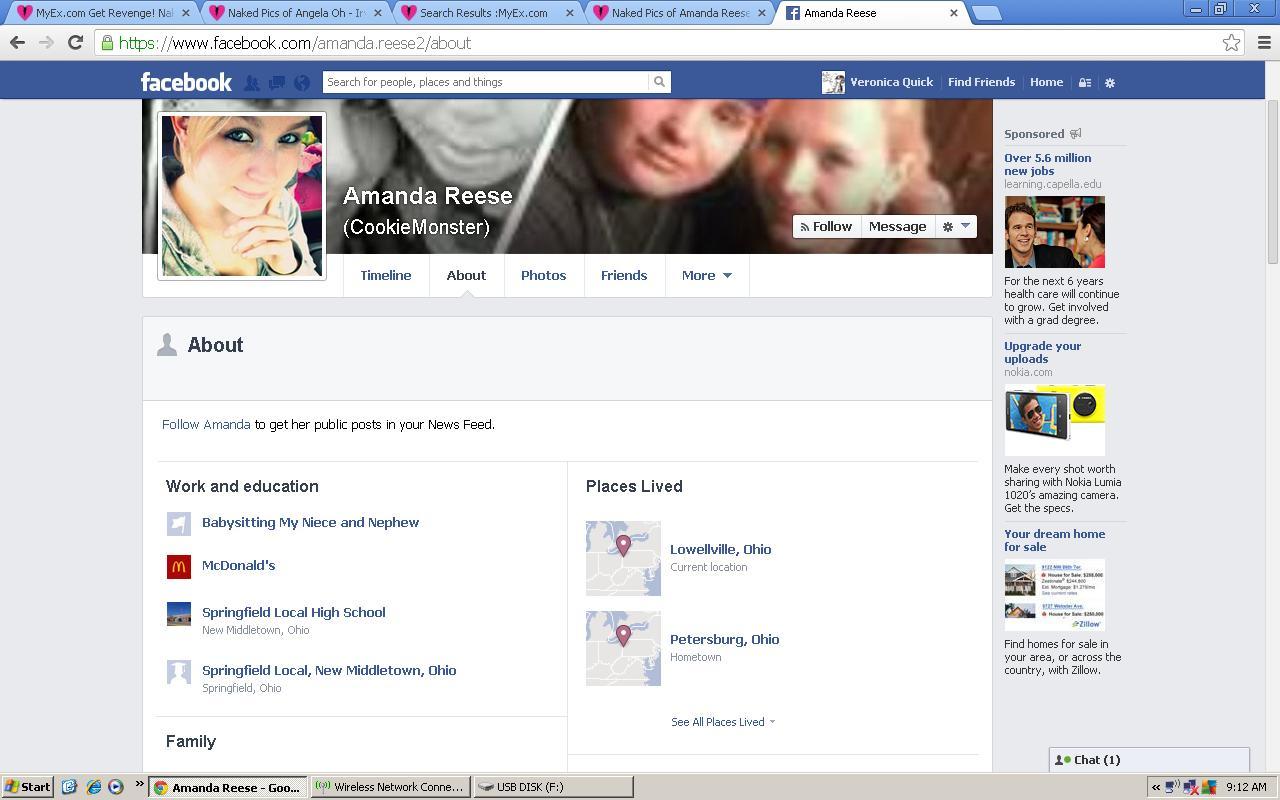Screen dimensions: 1280x800
Task: Click the HTTPS lock icon in address bar
Action: pos(107,43)
